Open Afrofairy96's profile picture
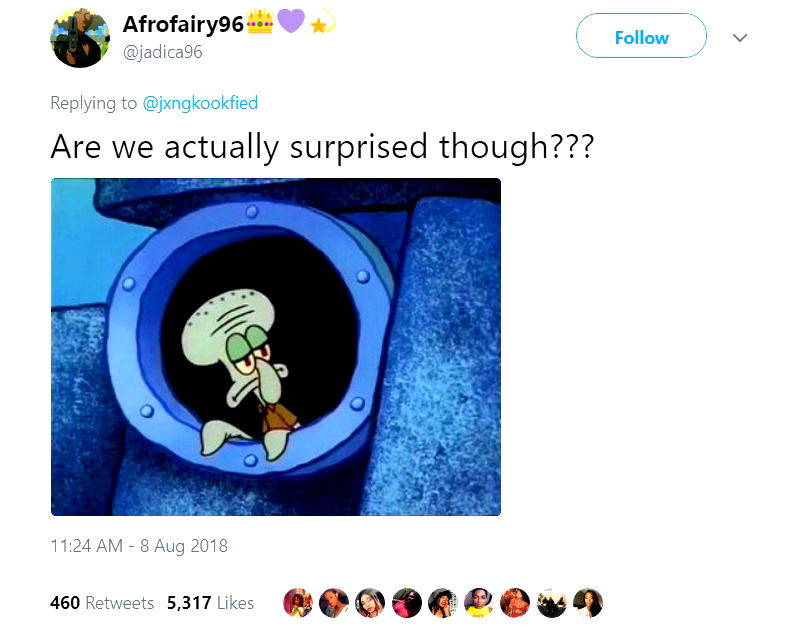This screenshot has width=800, height=630. 80,38
